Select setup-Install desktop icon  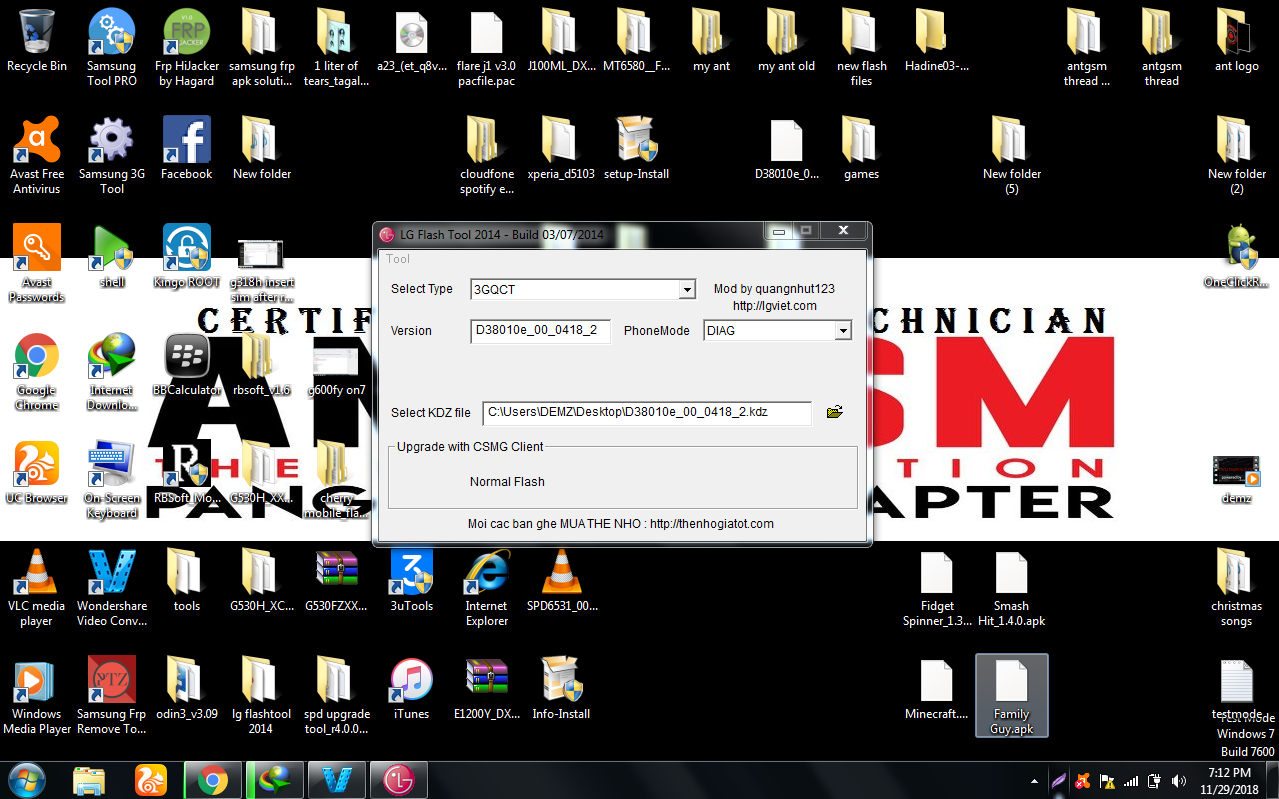pyautogui.click(x=636, y=148)
